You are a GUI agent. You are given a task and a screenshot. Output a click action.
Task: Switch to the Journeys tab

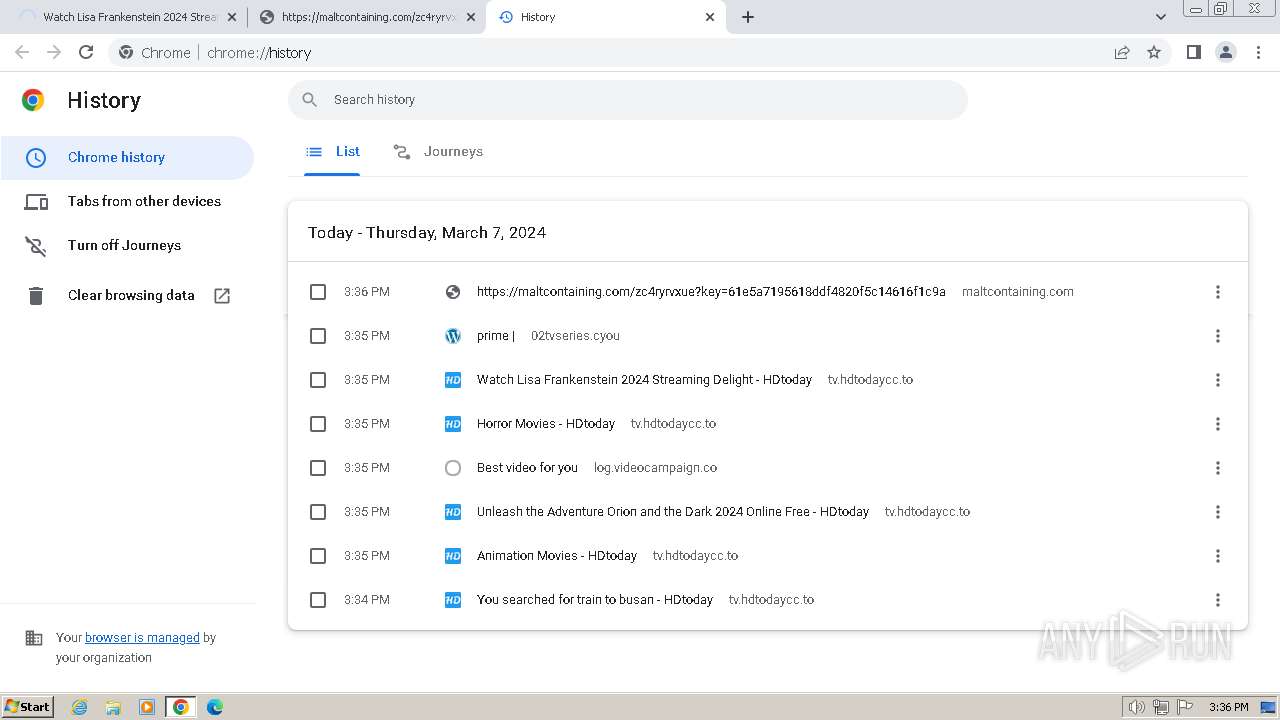click(438, 152)
